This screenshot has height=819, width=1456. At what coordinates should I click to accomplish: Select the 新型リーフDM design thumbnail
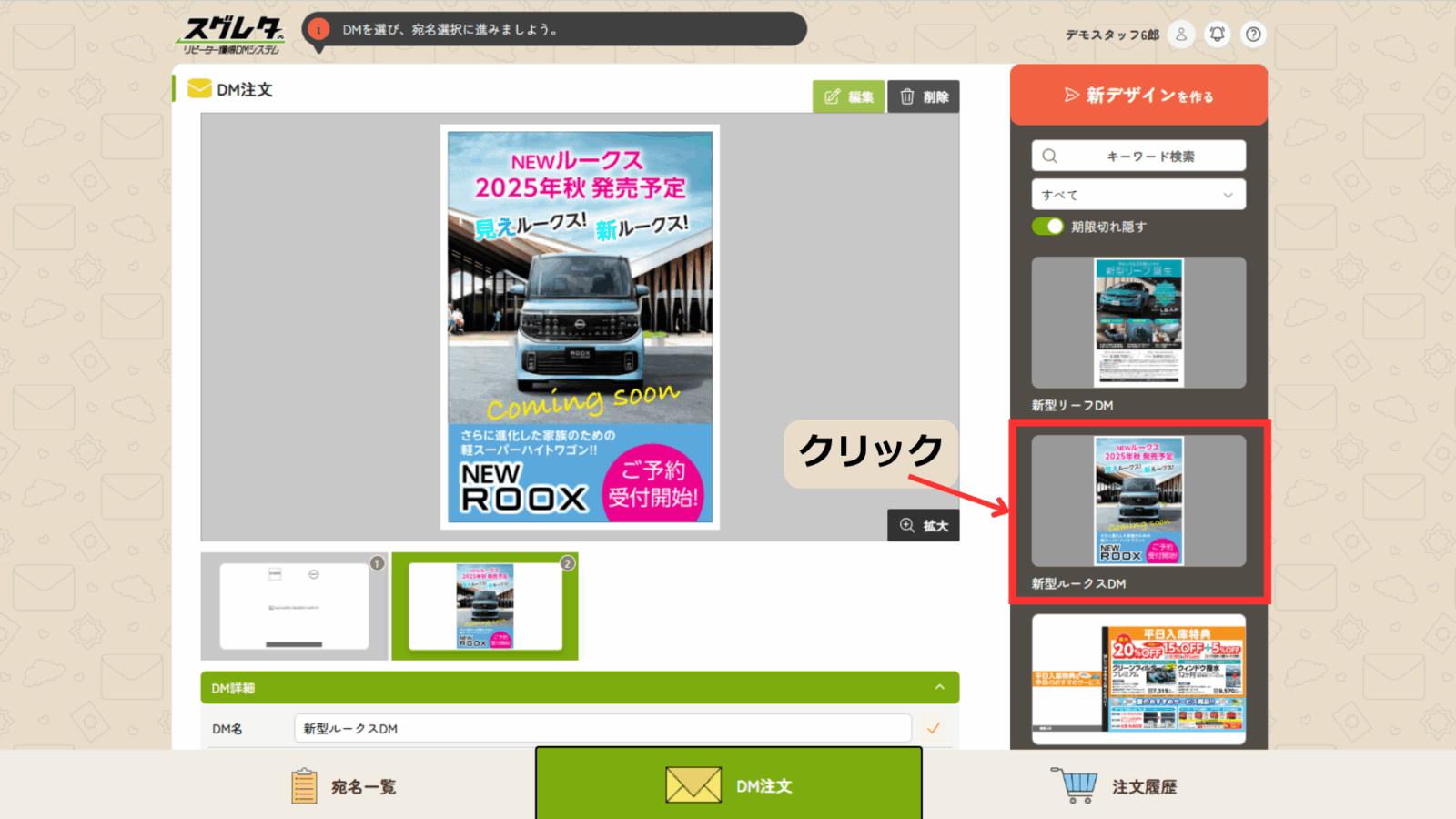[x=1138, y=323]
